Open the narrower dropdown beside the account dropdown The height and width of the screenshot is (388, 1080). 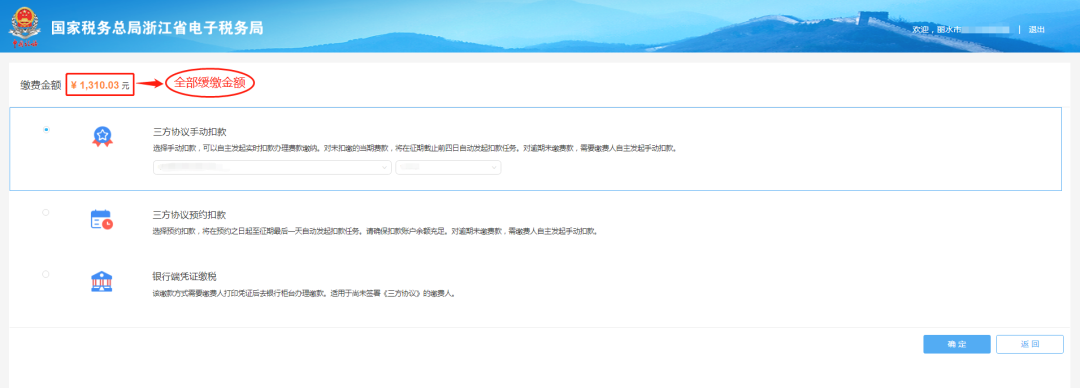pyautogui.click(x=448, y=167)
